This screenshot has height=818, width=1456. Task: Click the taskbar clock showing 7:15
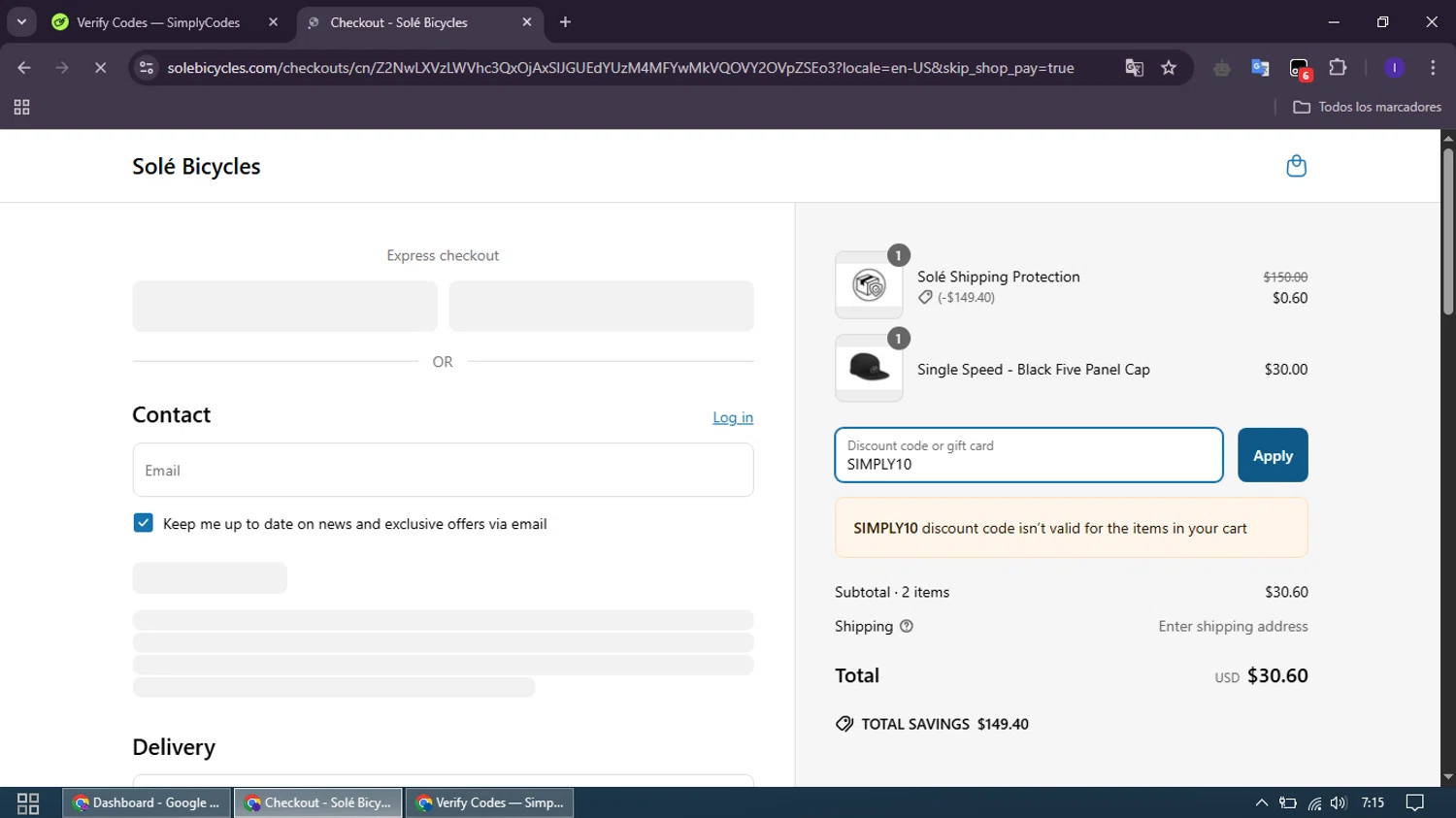point(1373,802)
